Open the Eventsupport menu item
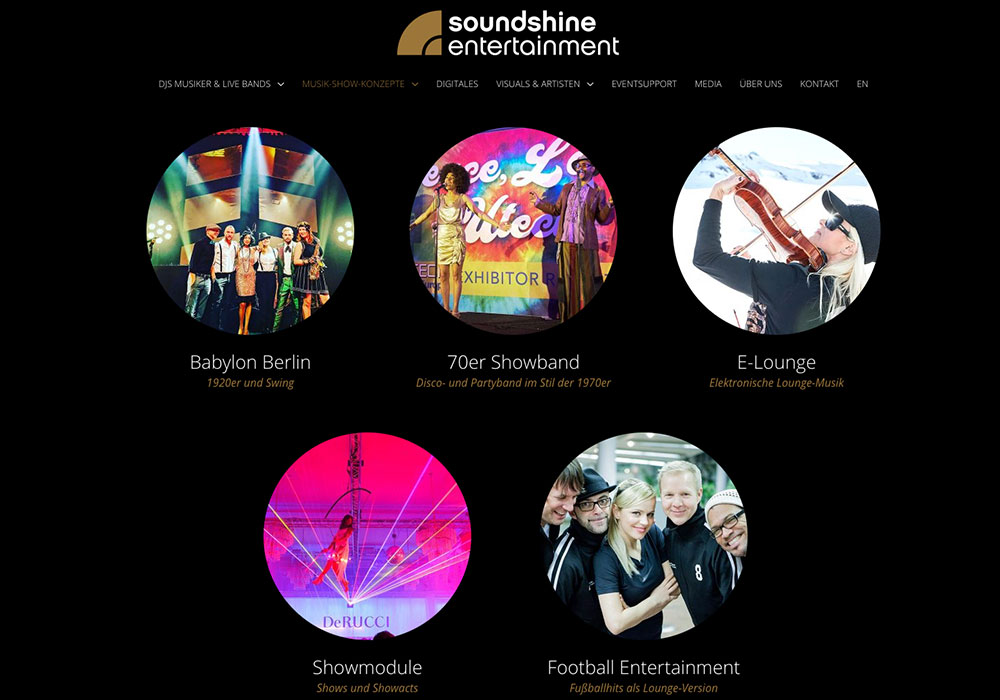Viewport: 1000px width, 700px height. [644, 84]
